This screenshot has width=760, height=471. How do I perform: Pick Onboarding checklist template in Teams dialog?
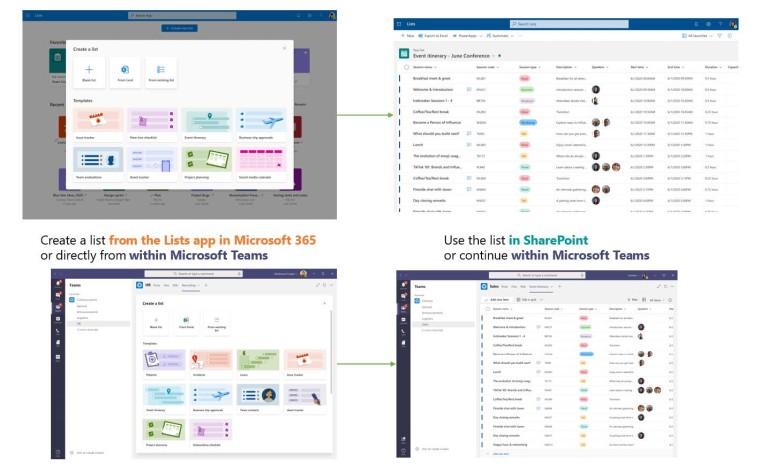(x=211, y=433)
